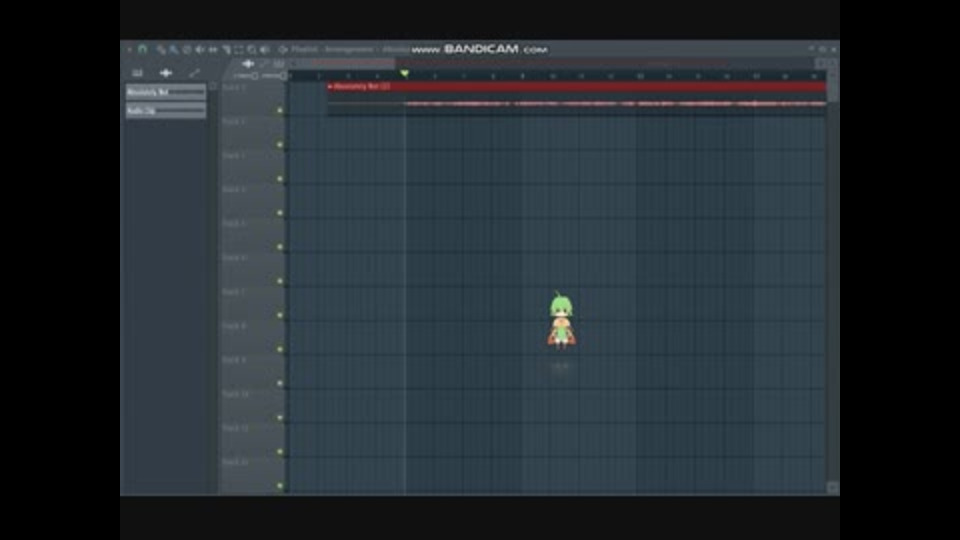Mute Track 7 via green dot

(x=280, y=315)
